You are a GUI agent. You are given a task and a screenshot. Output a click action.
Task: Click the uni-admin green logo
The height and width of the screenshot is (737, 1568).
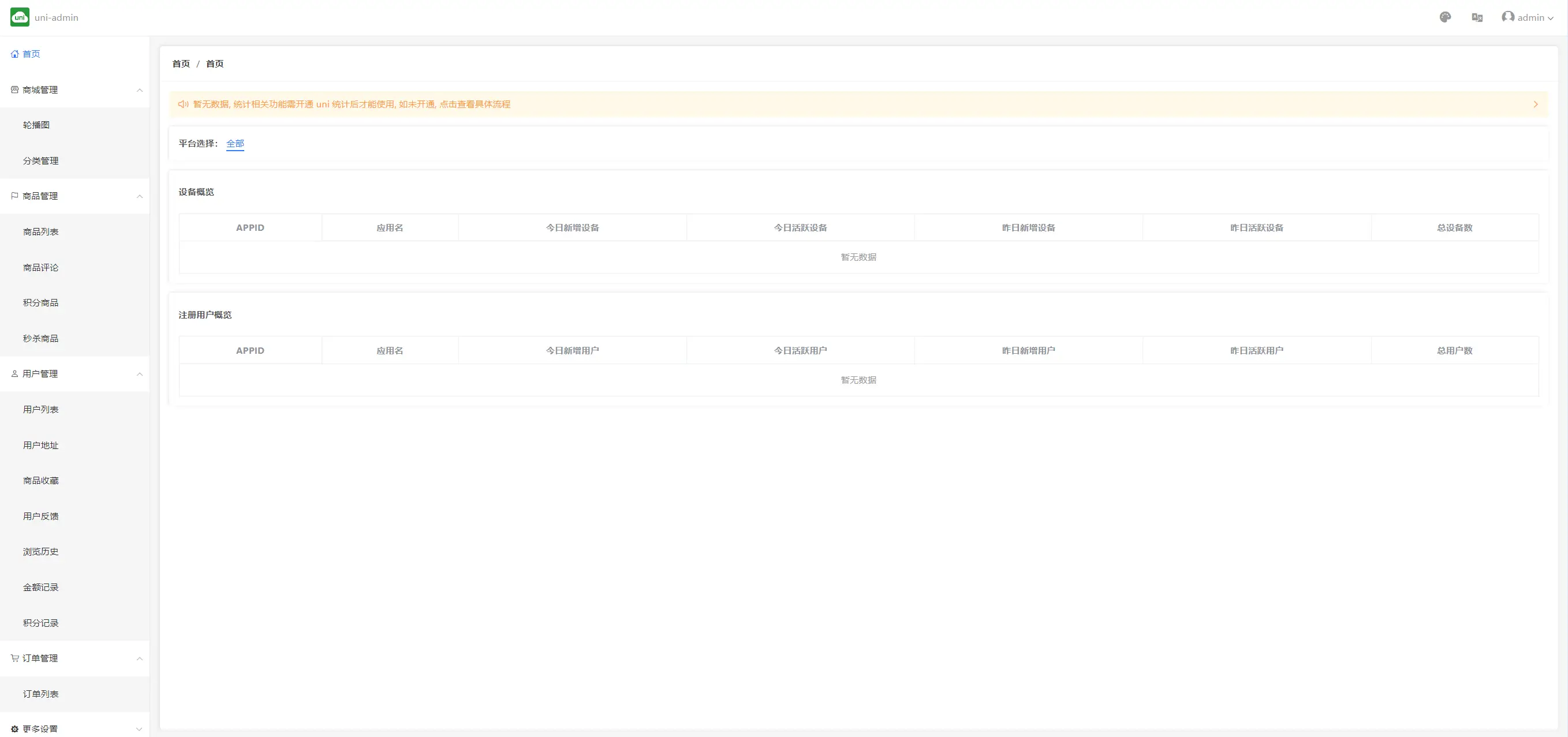coord(20,17)
